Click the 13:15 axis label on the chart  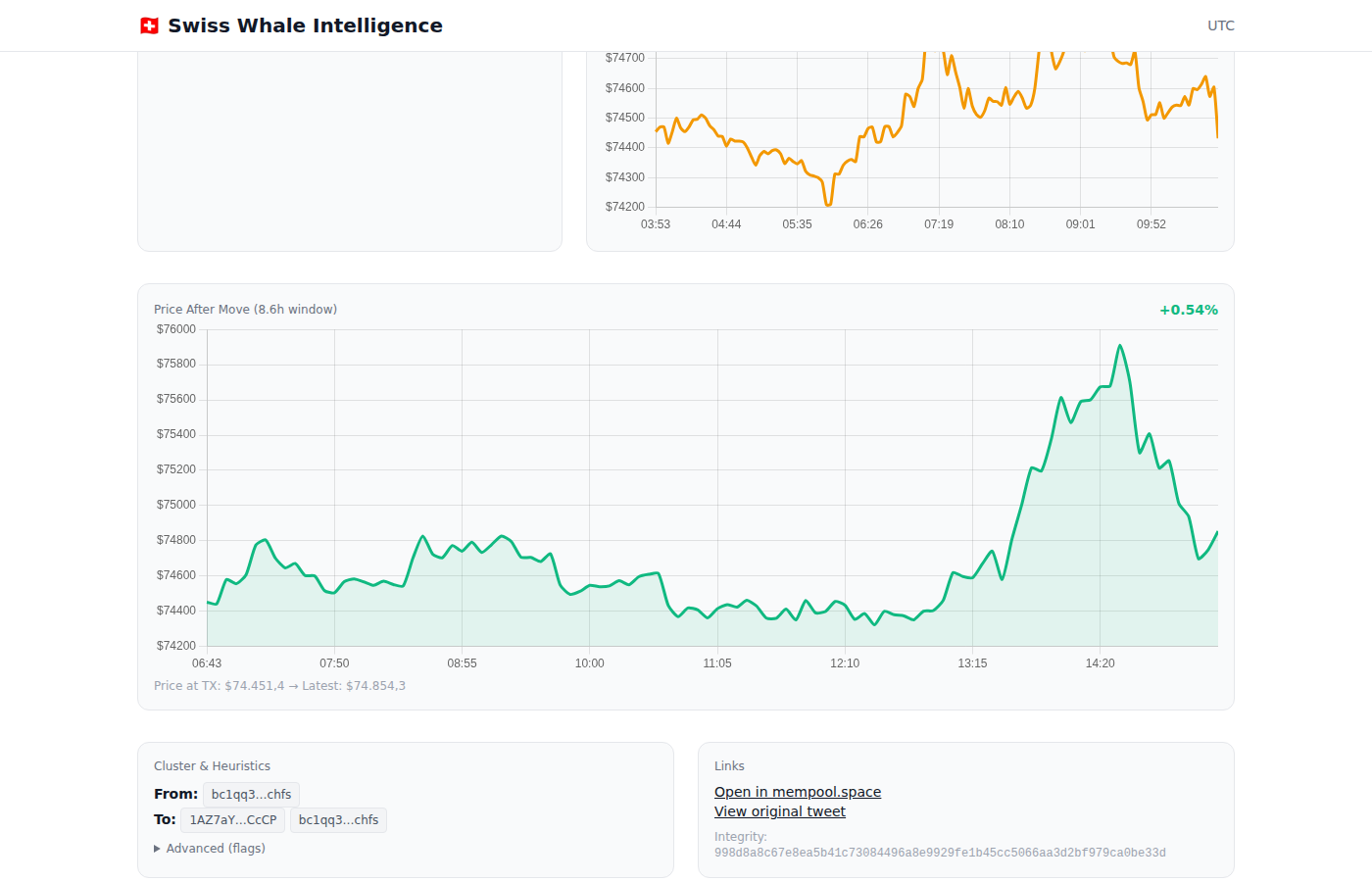(972, 662)
